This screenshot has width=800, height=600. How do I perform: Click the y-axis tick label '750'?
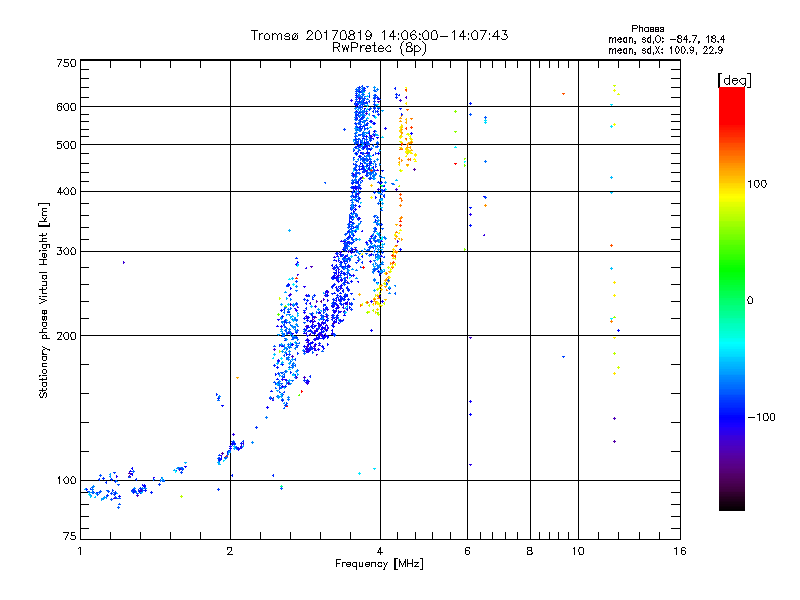click(66, 63)
